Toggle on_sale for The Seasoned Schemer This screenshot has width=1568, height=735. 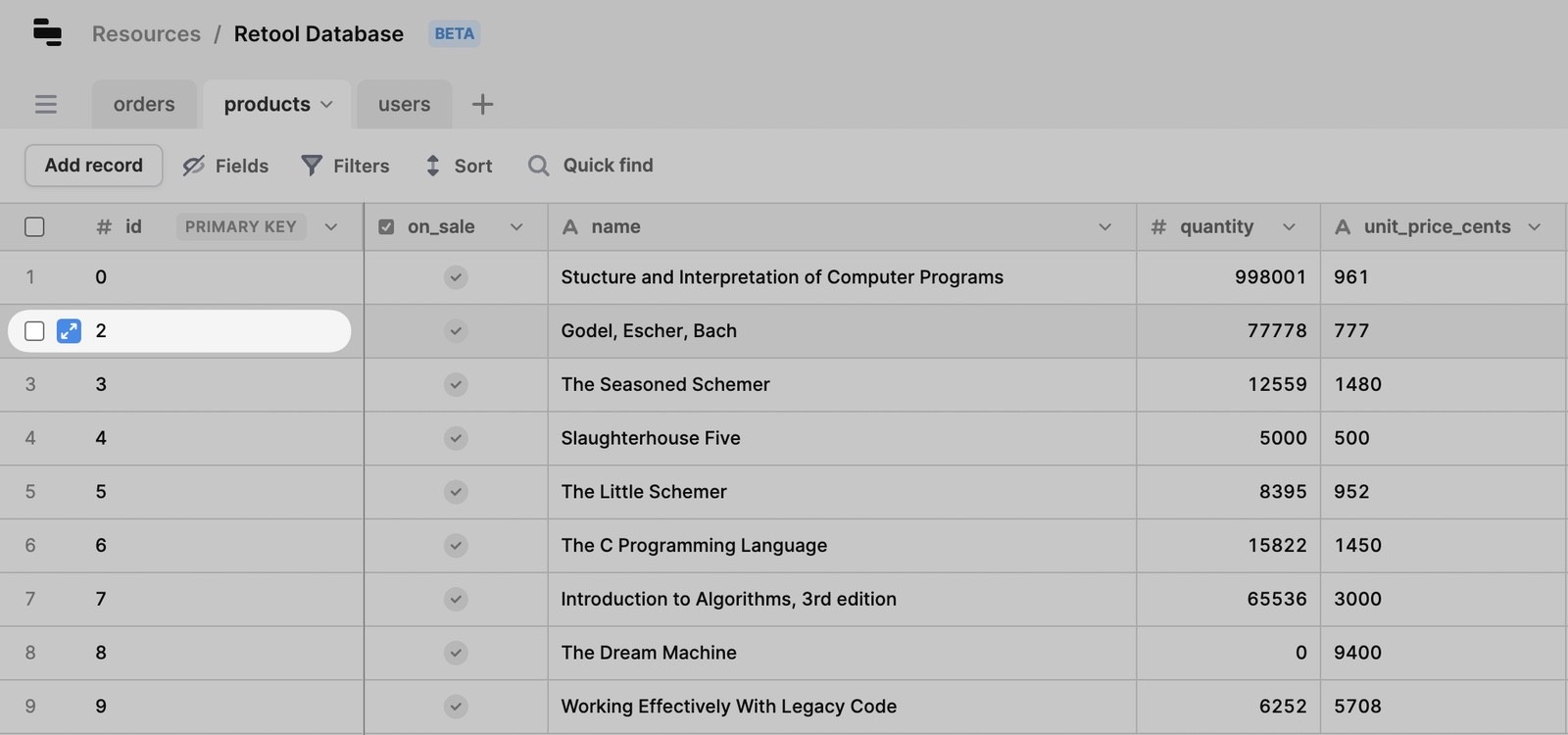(x=456, y=385)
